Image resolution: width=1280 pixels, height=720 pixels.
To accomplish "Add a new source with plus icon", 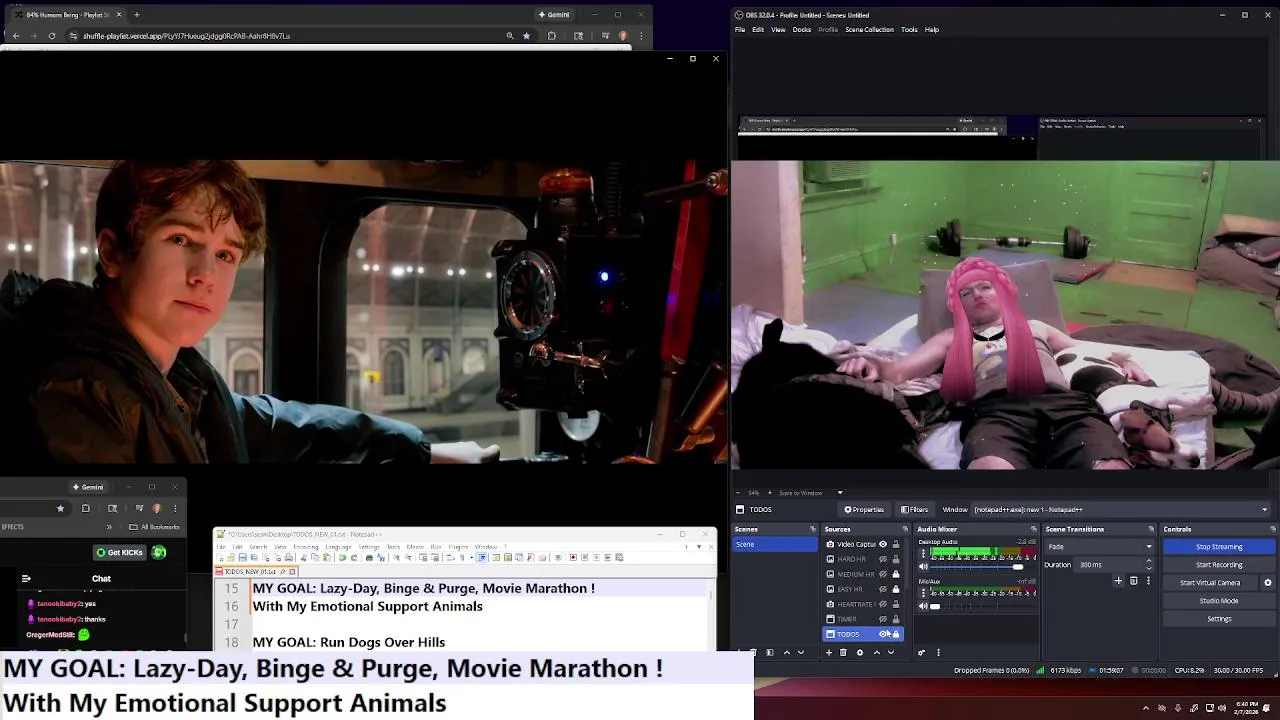I will pos(829,653).
